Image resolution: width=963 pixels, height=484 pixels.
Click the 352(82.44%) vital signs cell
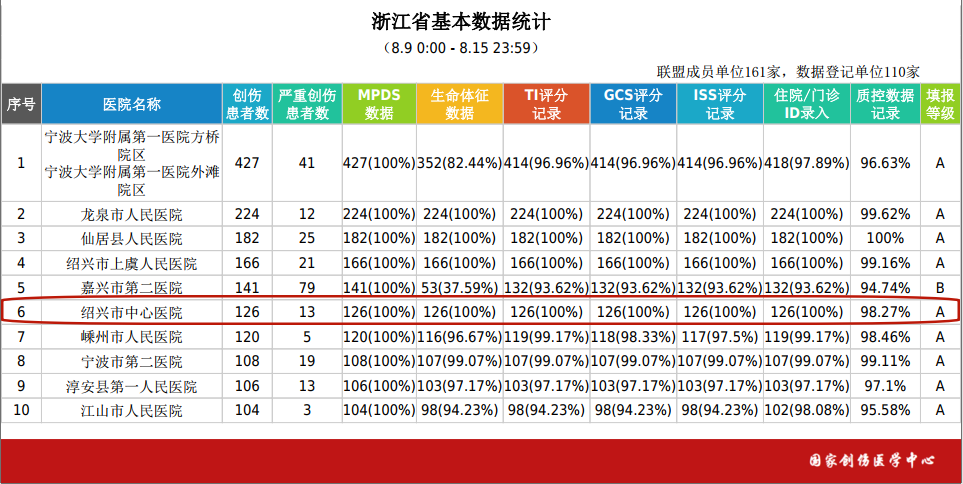click(x=459, y=163)
